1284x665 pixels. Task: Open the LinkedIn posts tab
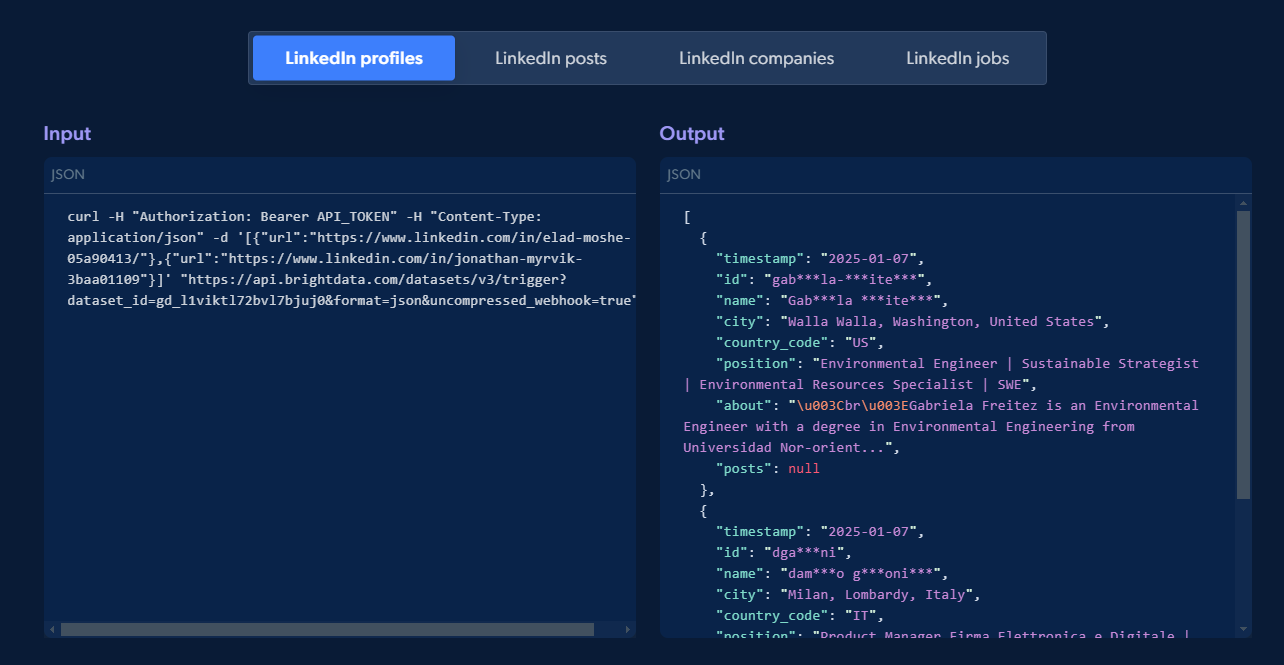click(x=551, y=58)
